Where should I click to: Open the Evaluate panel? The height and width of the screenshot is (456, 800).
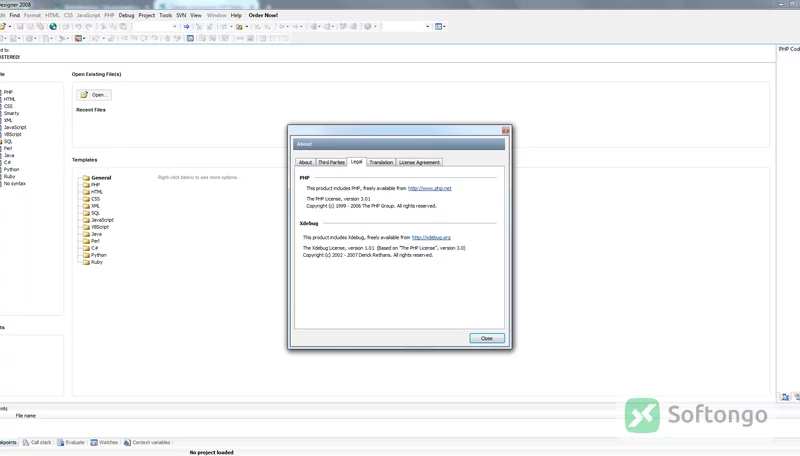(70, 442)
